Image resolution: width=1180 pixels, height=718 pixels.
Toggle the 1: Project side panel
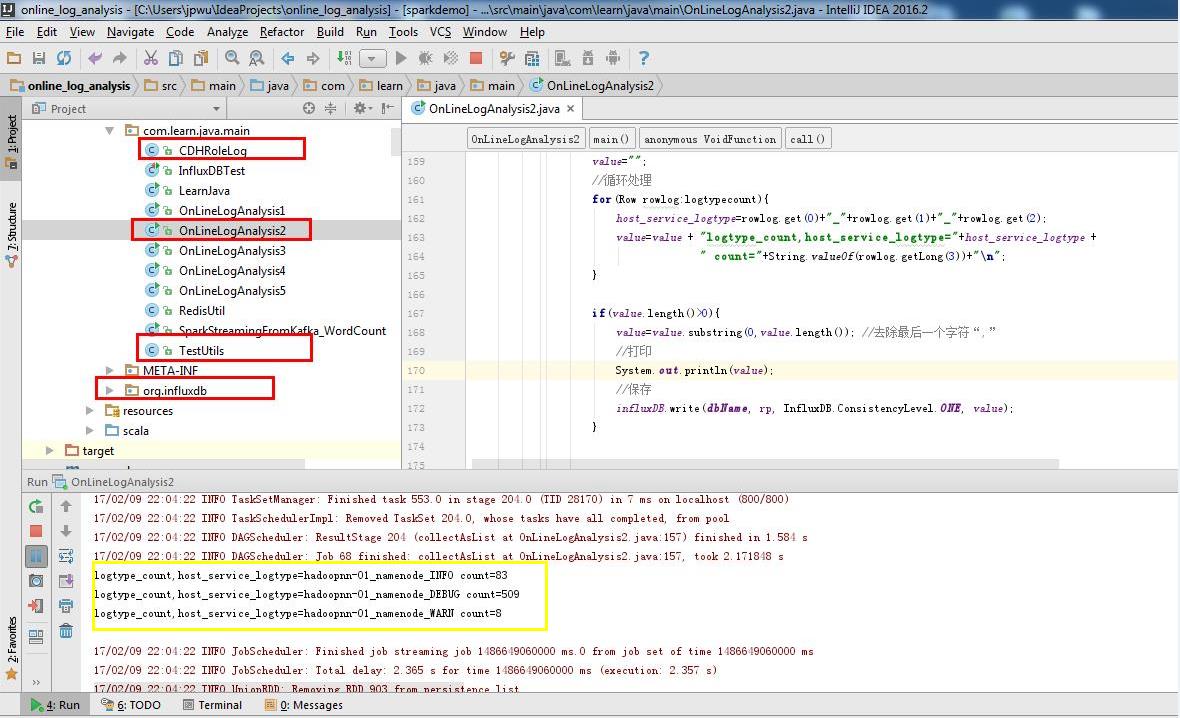click(11, 139)
